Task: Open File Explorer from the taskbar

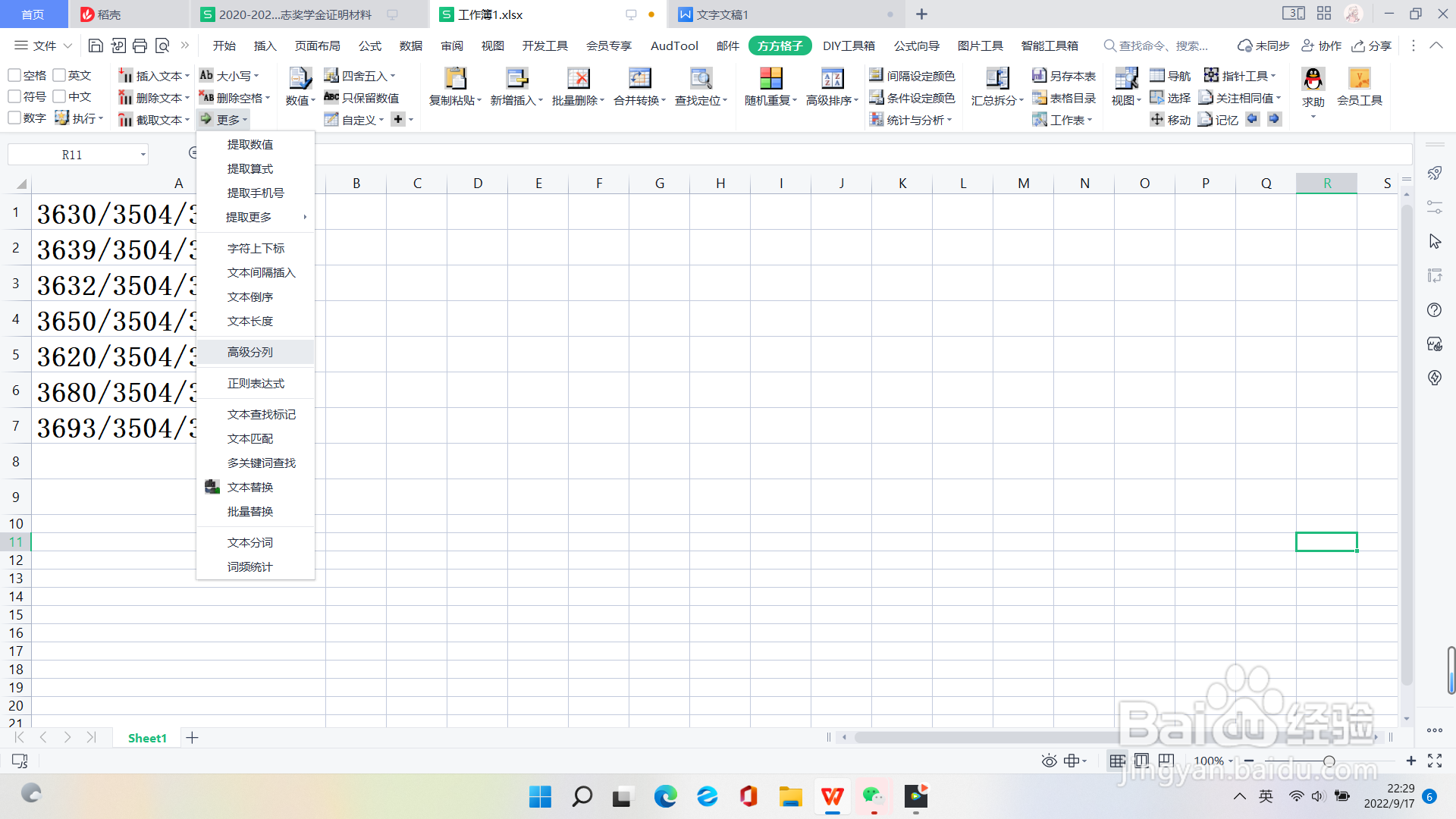Action: 790,796
